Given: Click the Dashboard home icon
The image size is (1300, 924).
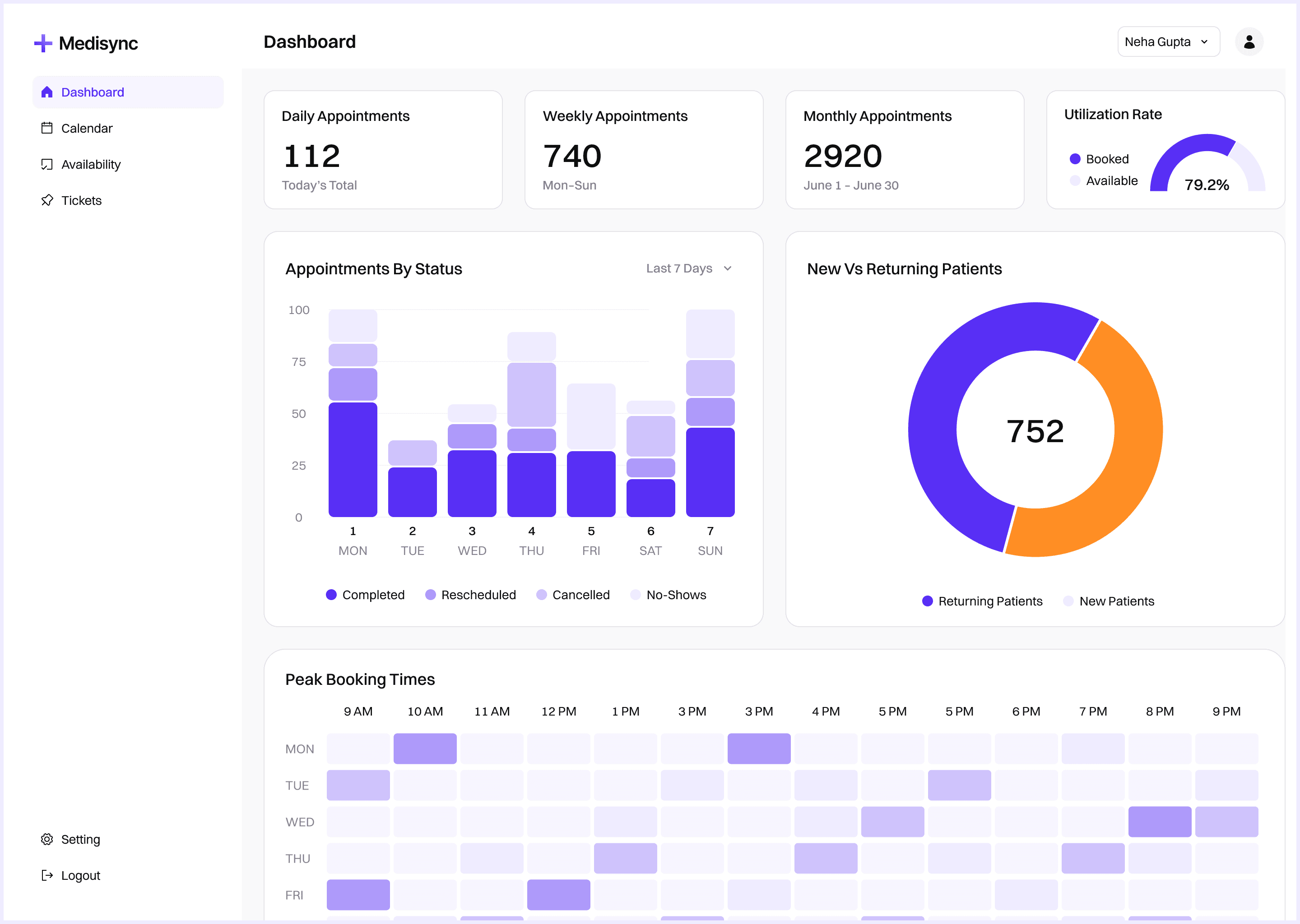Looking at the screenshot, I should click(x=47, y=92).
